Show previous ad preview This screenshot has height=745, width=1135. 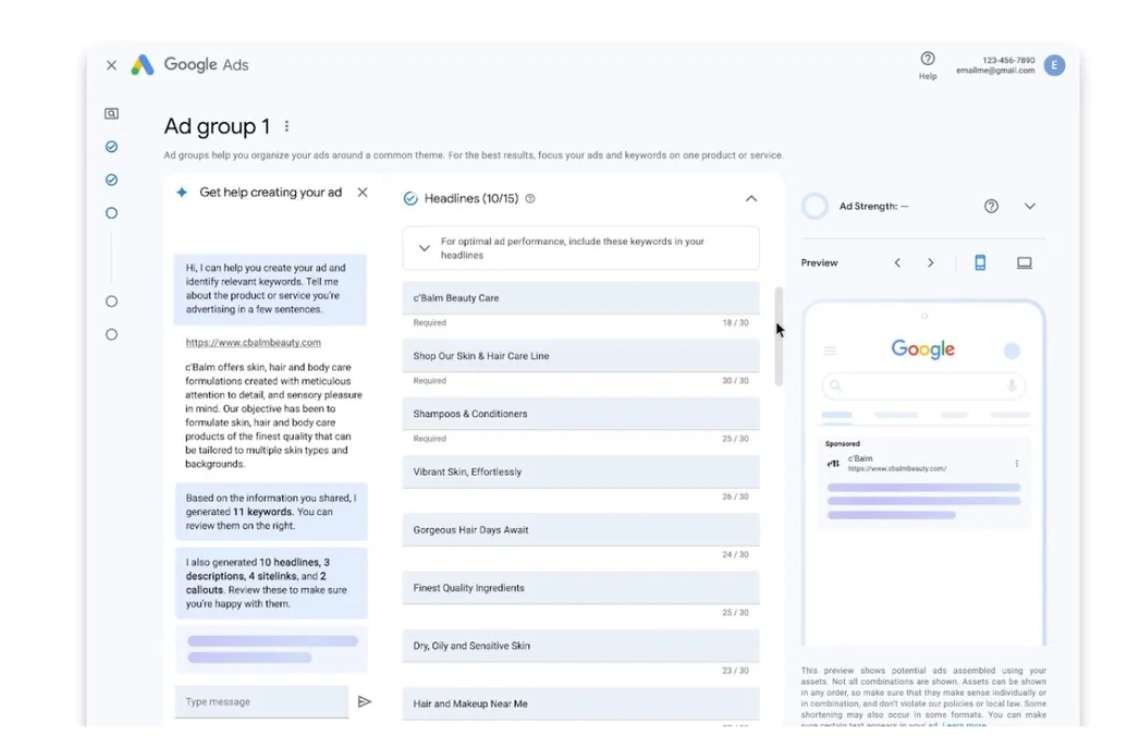[898, 263]
